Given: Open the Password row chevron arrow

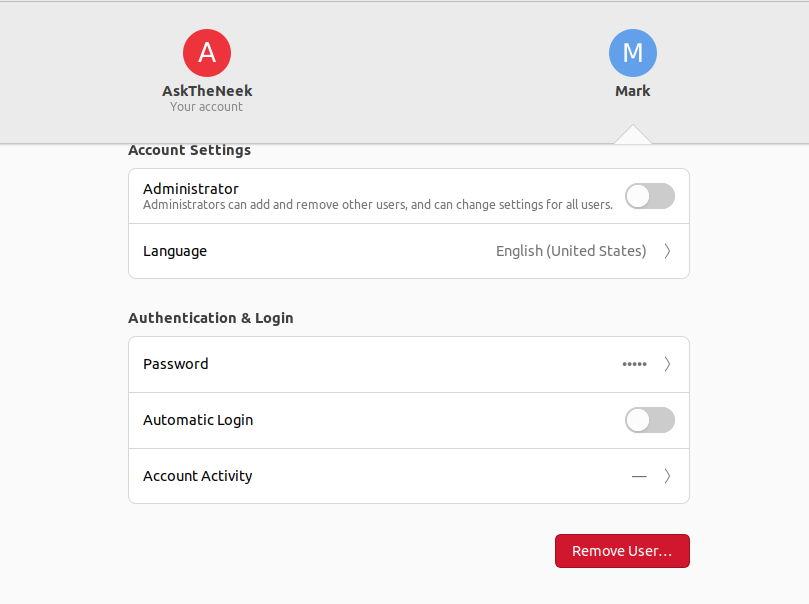Looking at the screenshot, I should pos(667,364).
